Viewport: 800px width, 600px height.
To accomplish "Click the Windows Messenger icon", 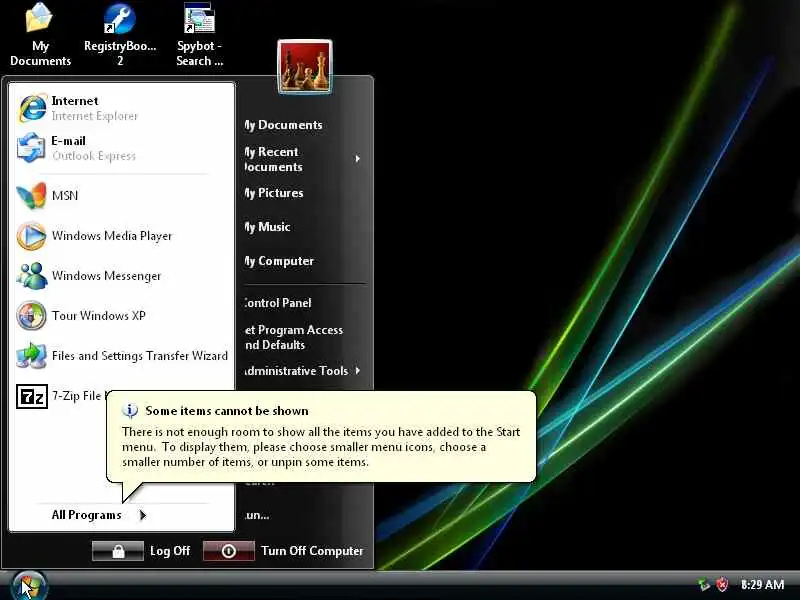I will [32, 276].
